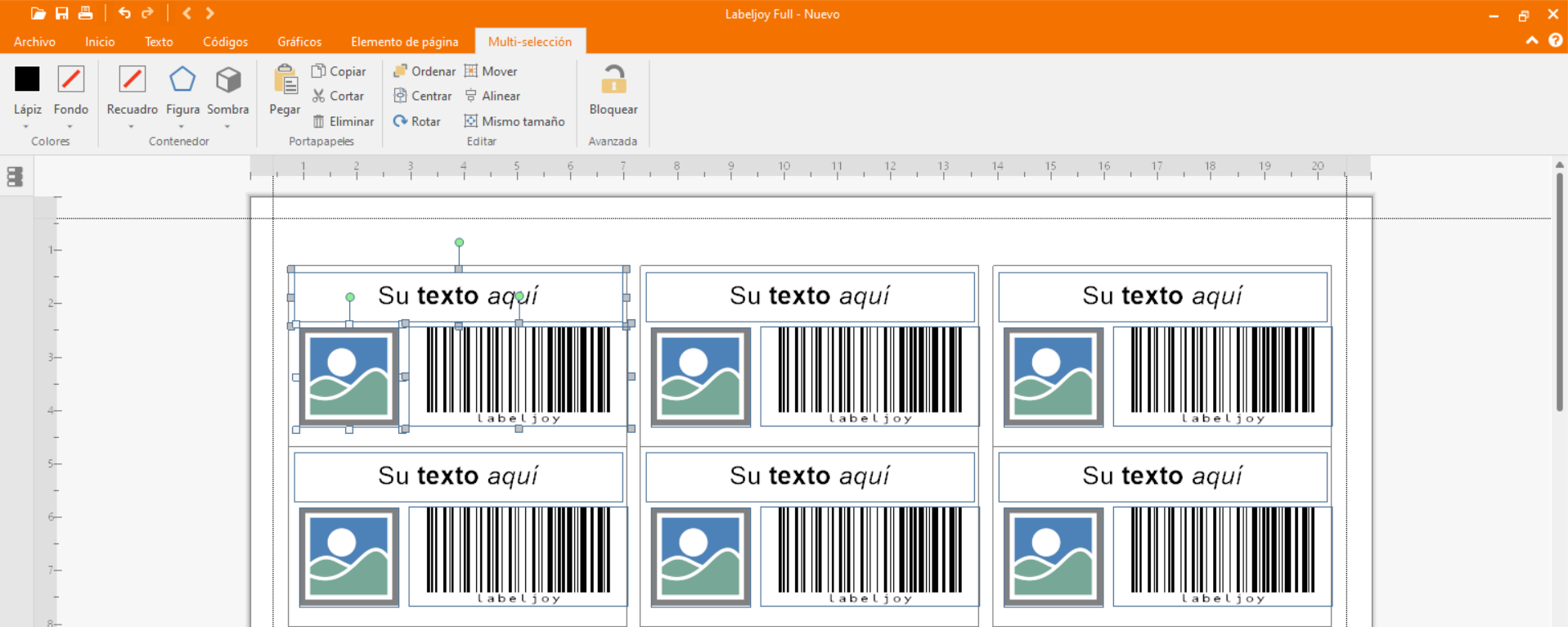The image size is (1568, 627).
Task: Save the label with the floppy disk icon
Action: [x=61, y=13]
